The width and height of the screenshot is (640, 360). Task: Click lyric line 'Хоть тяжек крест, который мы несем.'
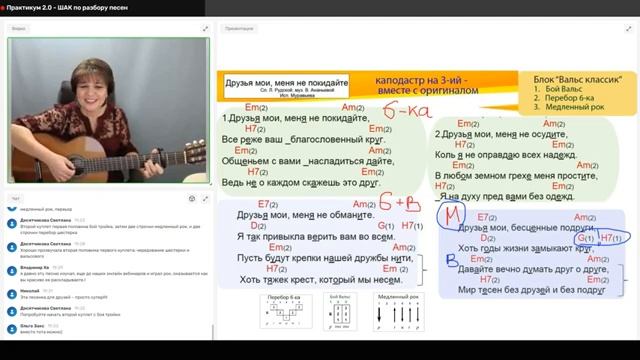[x=321, y=280]
